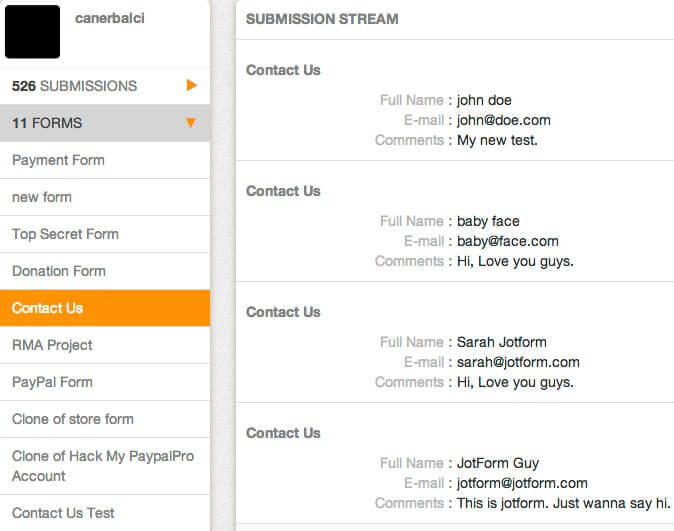Open Top Secret Form
The image size is (674, 531).
65,234
